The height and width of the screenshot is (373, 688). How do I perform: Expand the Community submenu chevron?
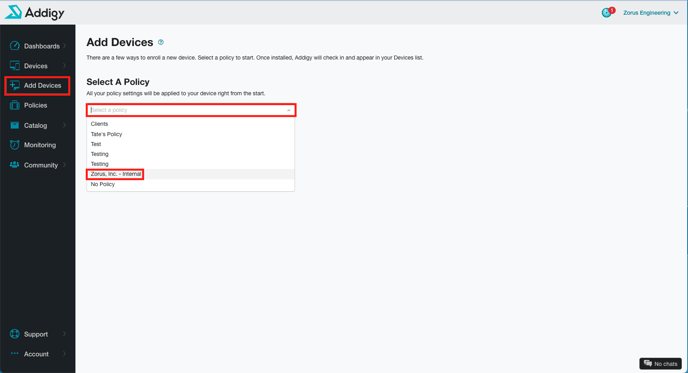tap(64, 165)
